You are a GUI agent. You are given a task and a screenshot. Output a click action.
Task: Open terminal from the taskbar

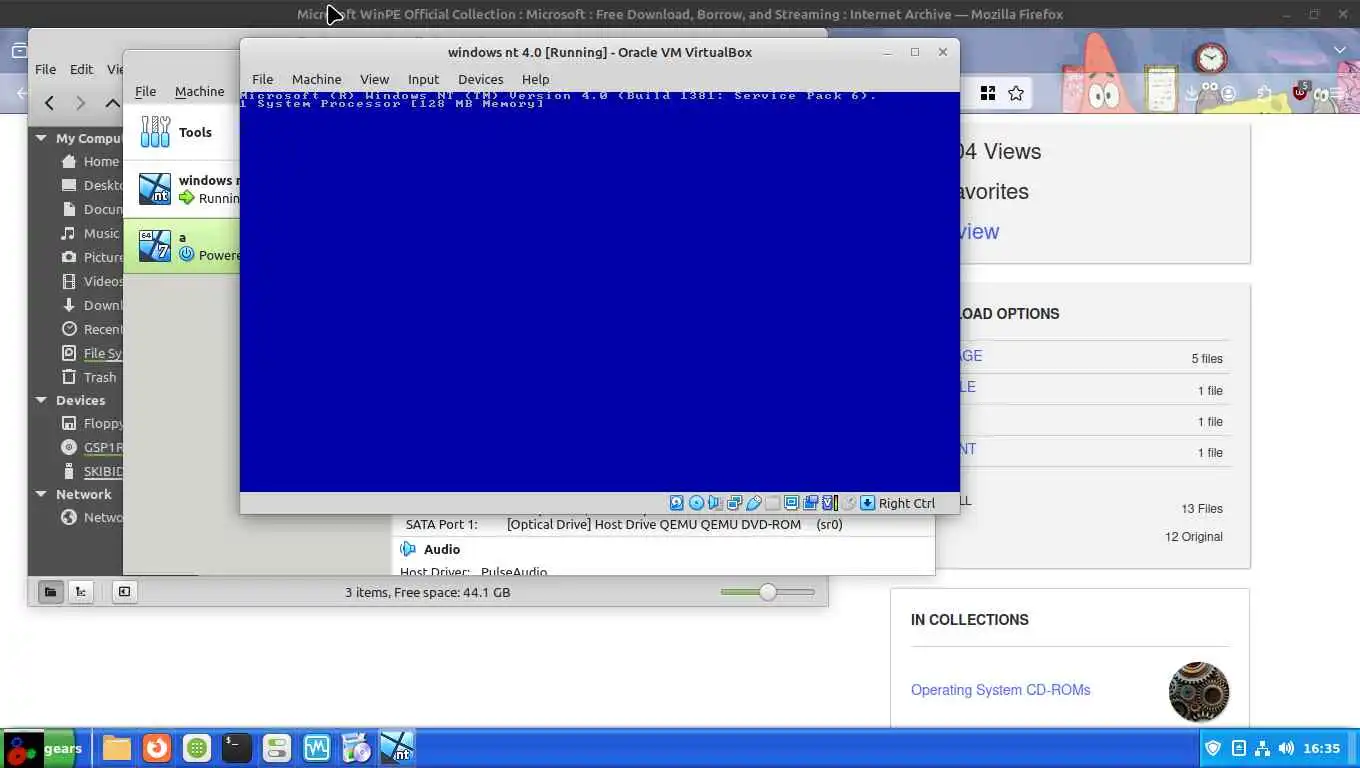[x=236, y=748]
